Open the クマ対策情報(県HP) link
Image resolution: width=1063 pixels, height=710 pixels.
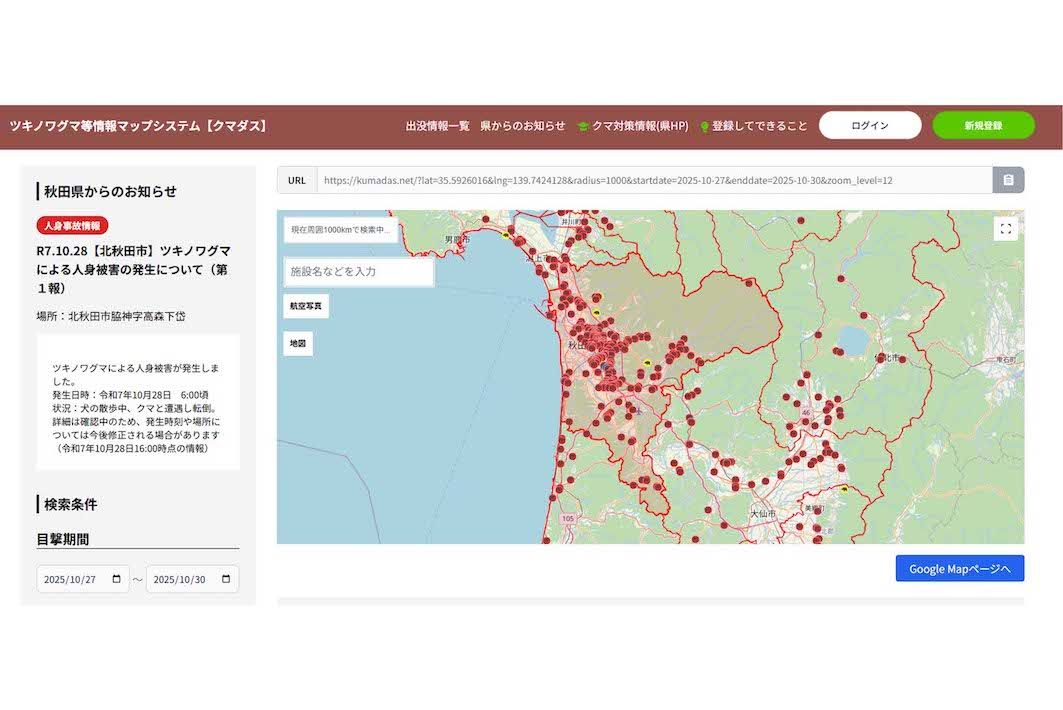[x=640, y=126]
